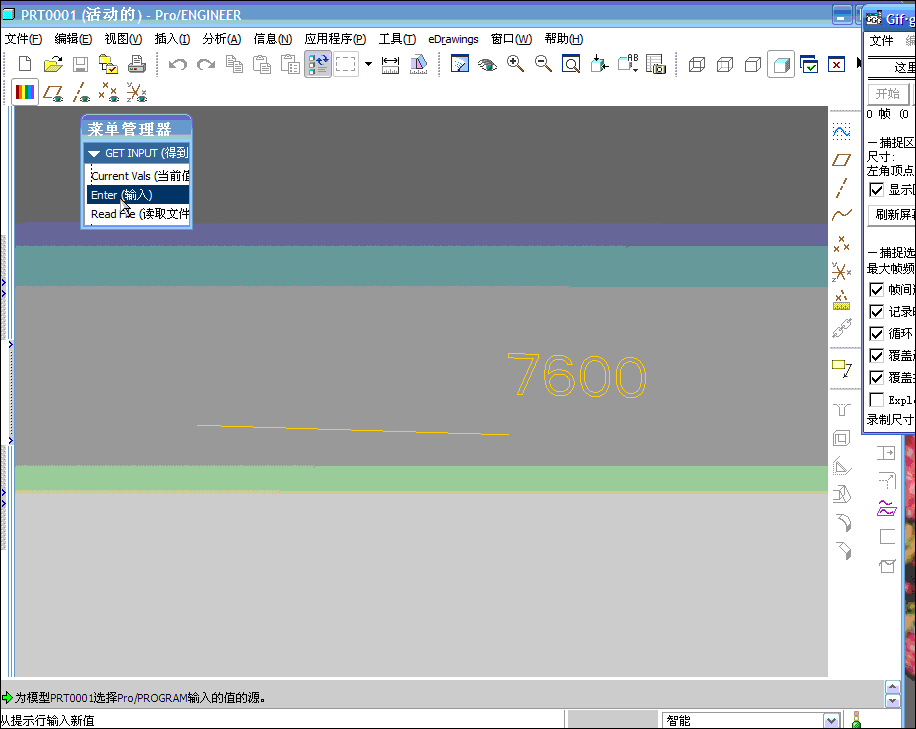Create a datum plane from the right toolbar
916x729 pixels.
(x=841, y=160)
